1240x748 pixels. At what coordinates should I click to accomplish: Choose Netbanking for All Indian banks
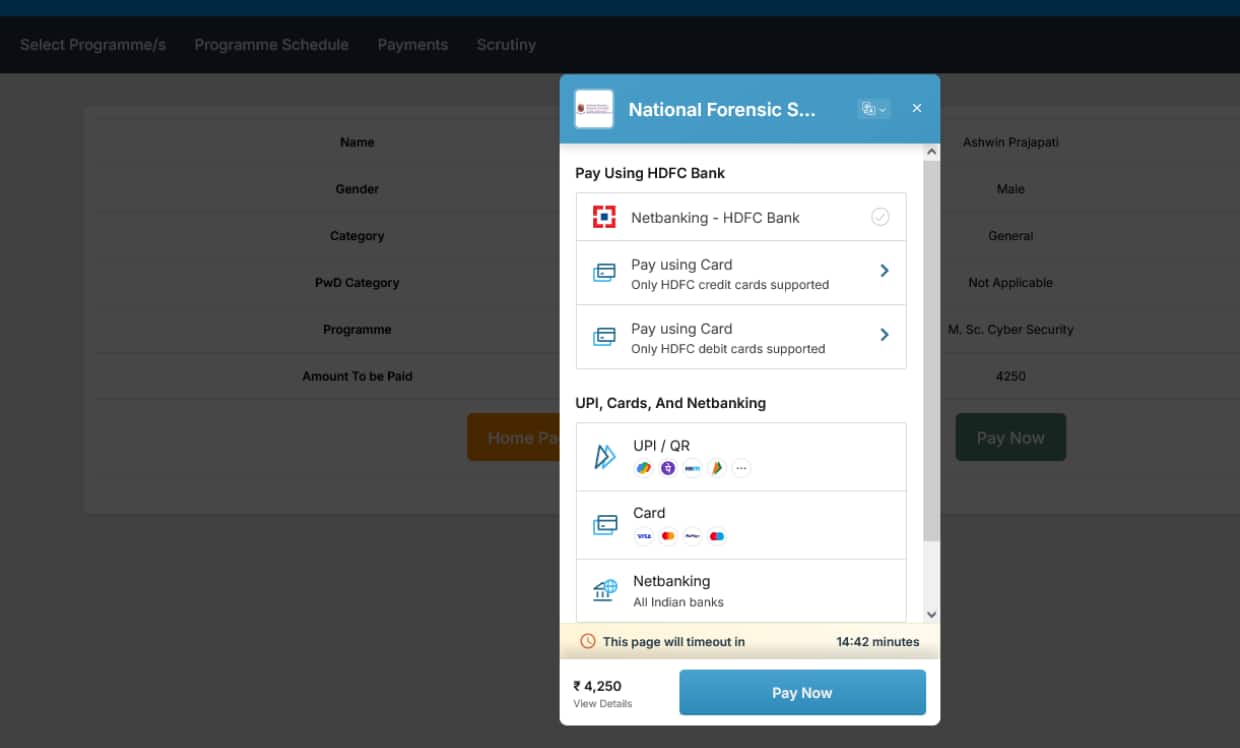pyautogui.click(x=741, y=591)
